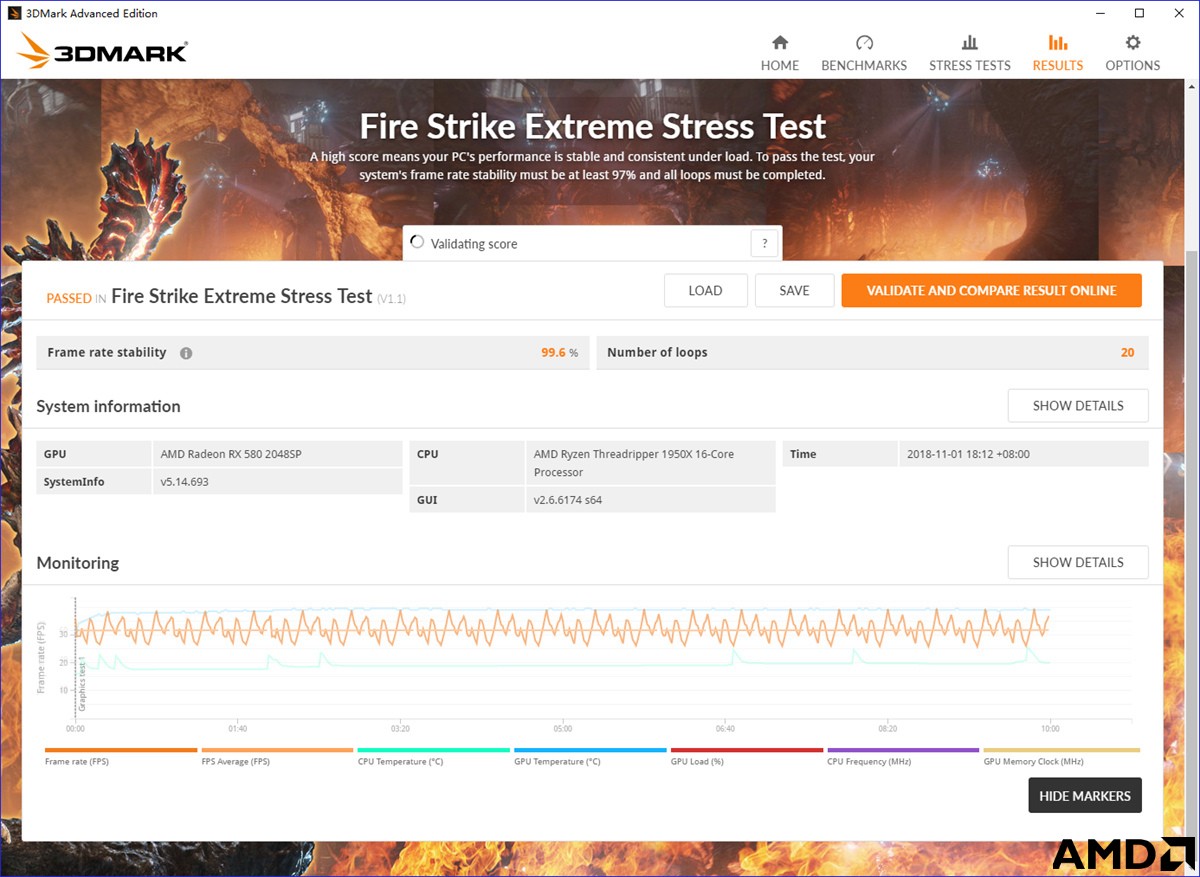
Task: Click the results orange bars icon
Action: [1058, 42]
